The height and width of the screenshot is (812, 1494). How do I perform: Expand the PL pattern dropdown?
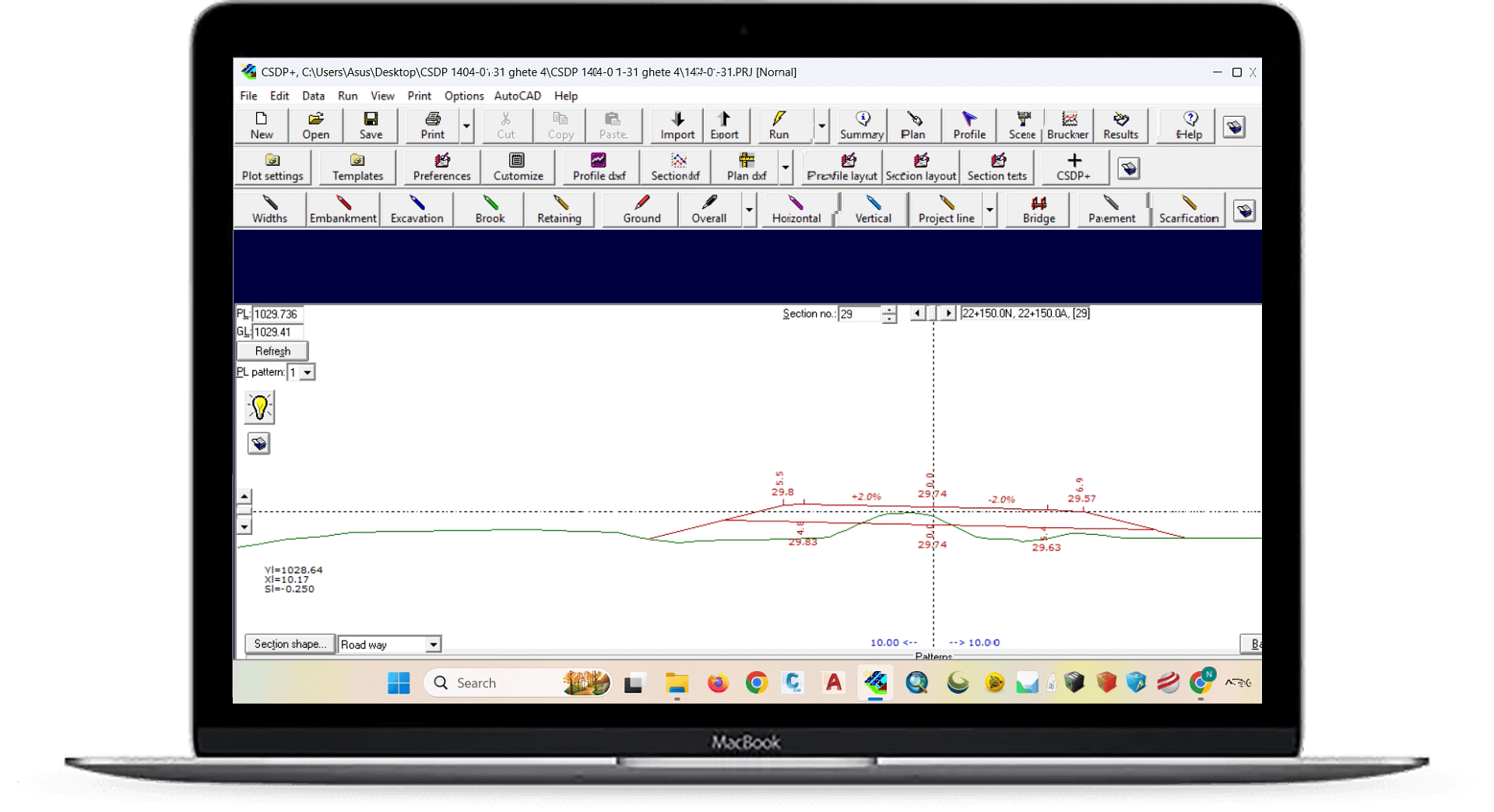(308, 373)
